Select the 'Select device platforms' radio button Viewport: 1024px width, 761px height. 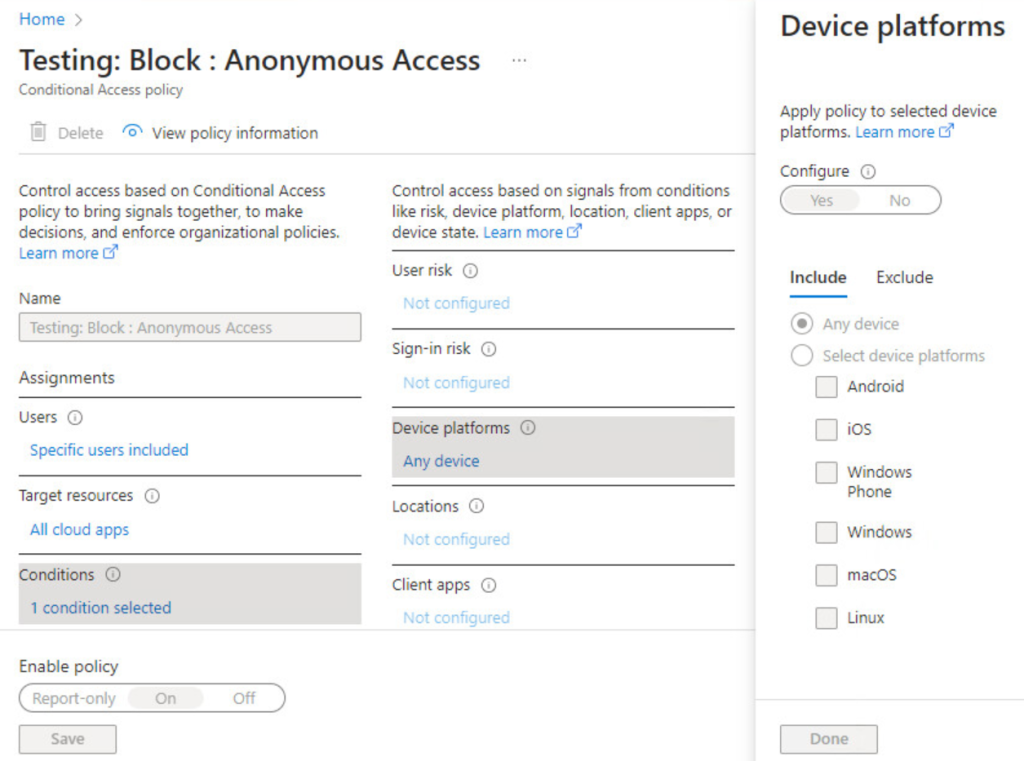coord(802,356)
